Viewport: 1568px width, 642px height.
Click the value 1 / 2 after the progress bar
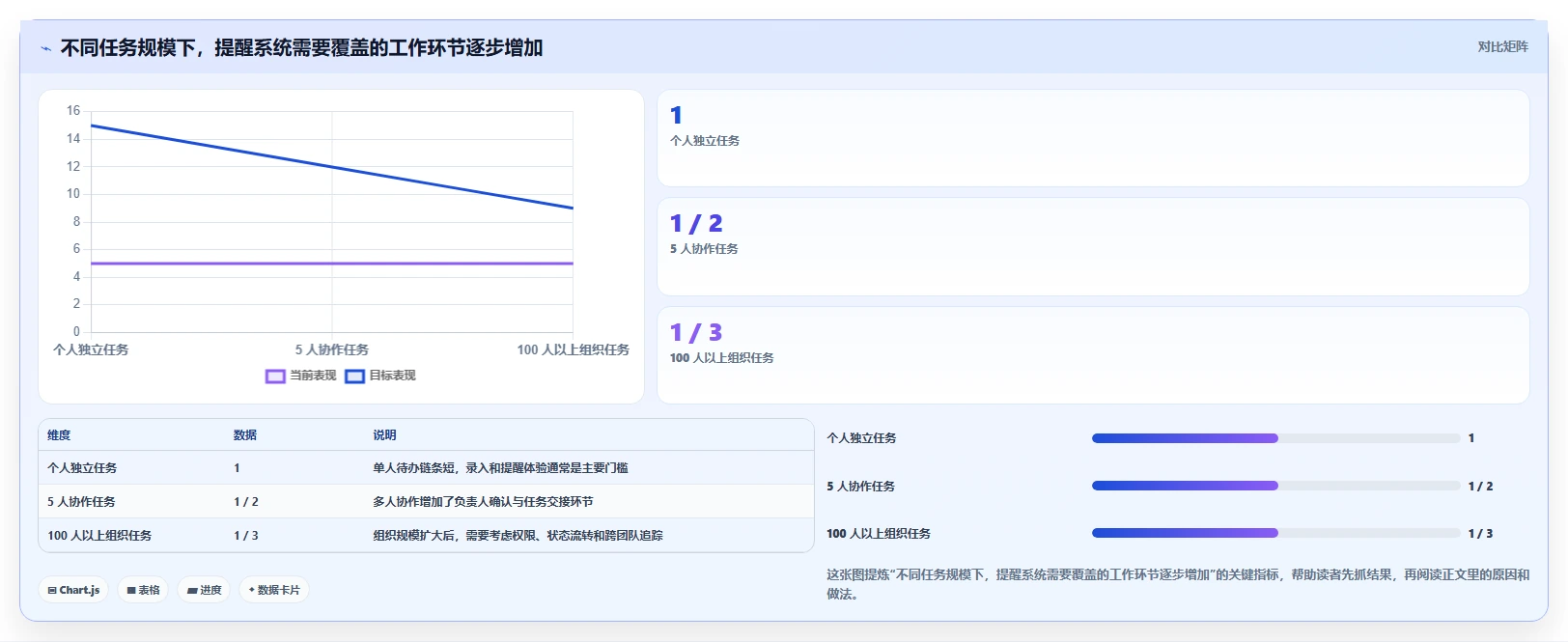point(1480,487)
